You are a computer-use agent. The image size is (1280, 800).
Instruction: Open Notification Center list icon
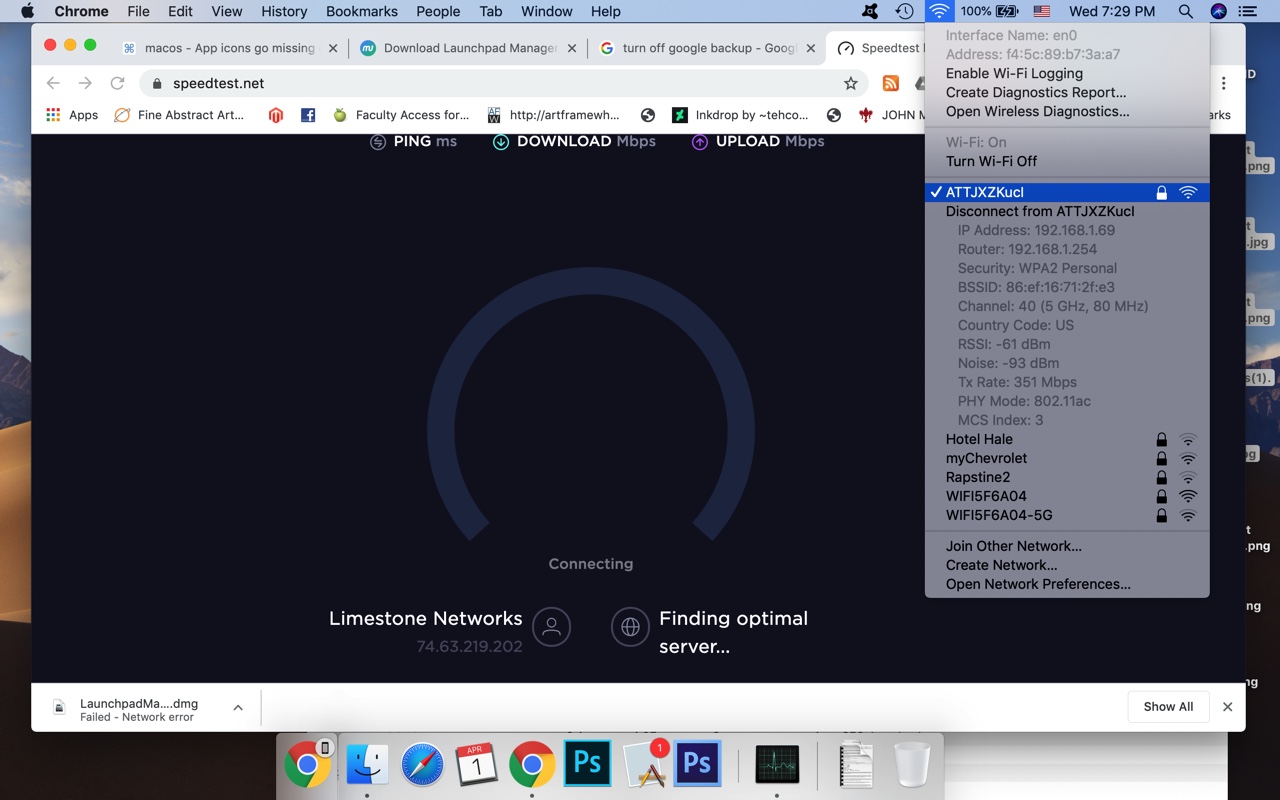tap(1247, 11)
